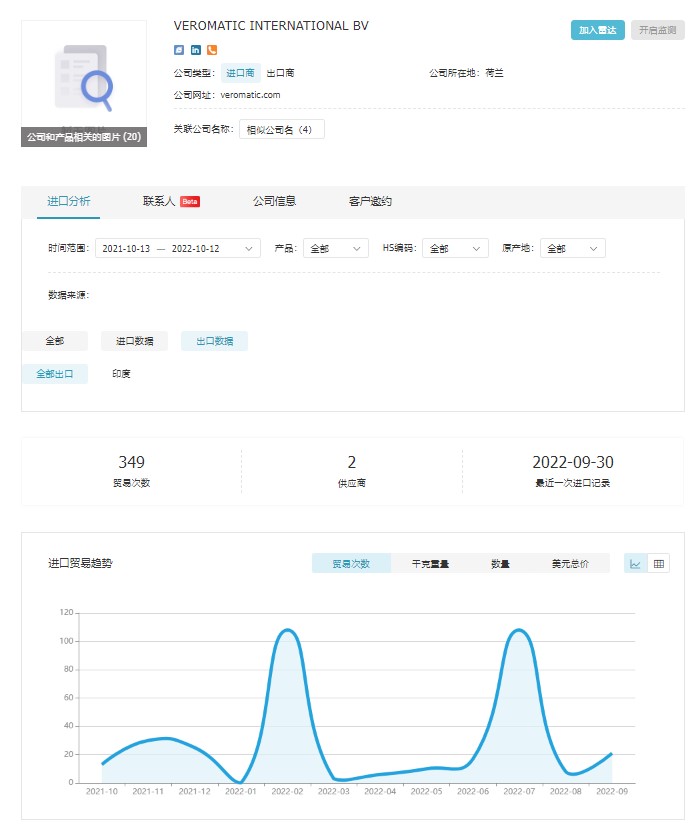The height and width of the screenshot is (829, 698).
Task: Select 进口数据 data source option
Action: point(134,341)
